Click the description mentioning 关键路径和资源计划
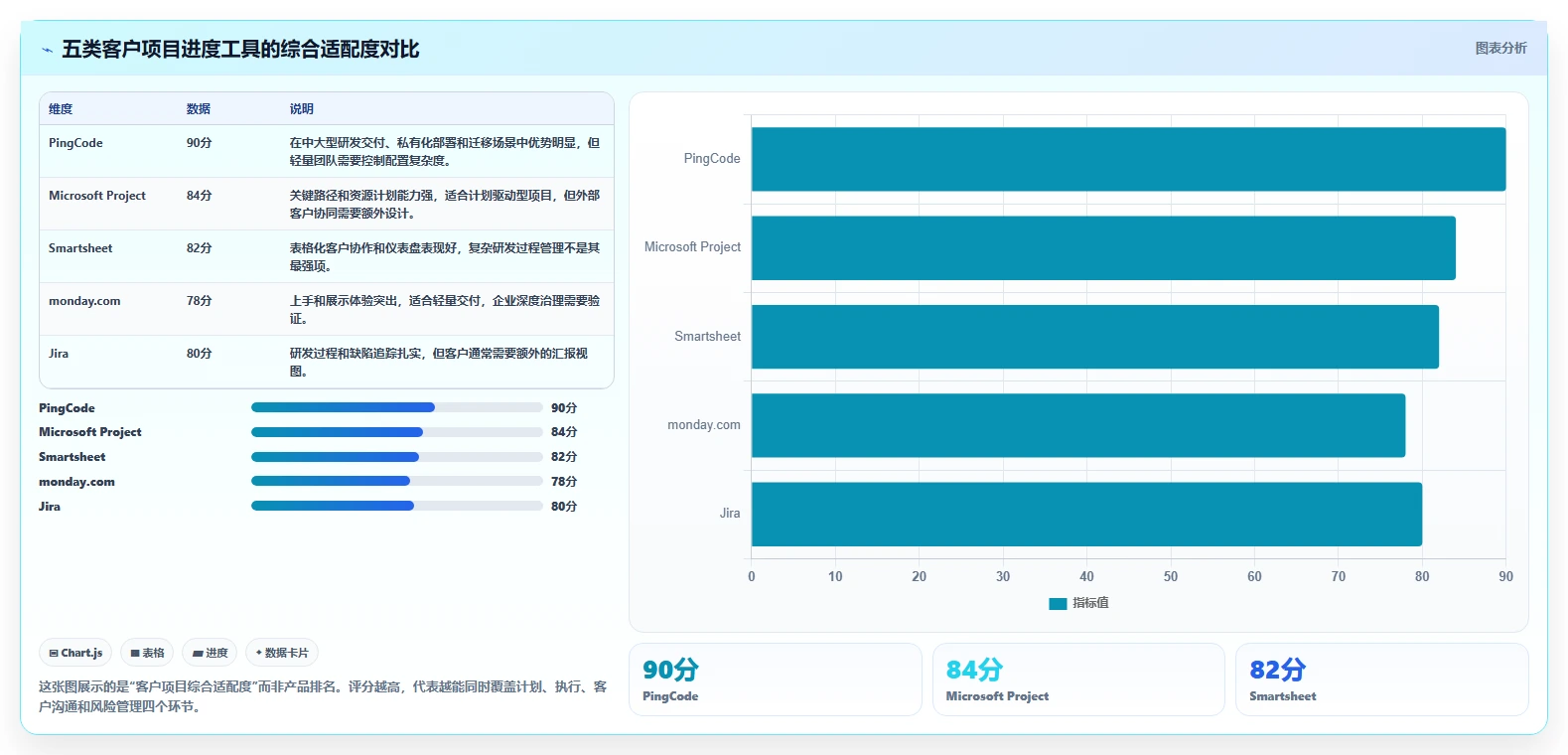Screen dimensions: 1568x755 [x=446, y=205]
